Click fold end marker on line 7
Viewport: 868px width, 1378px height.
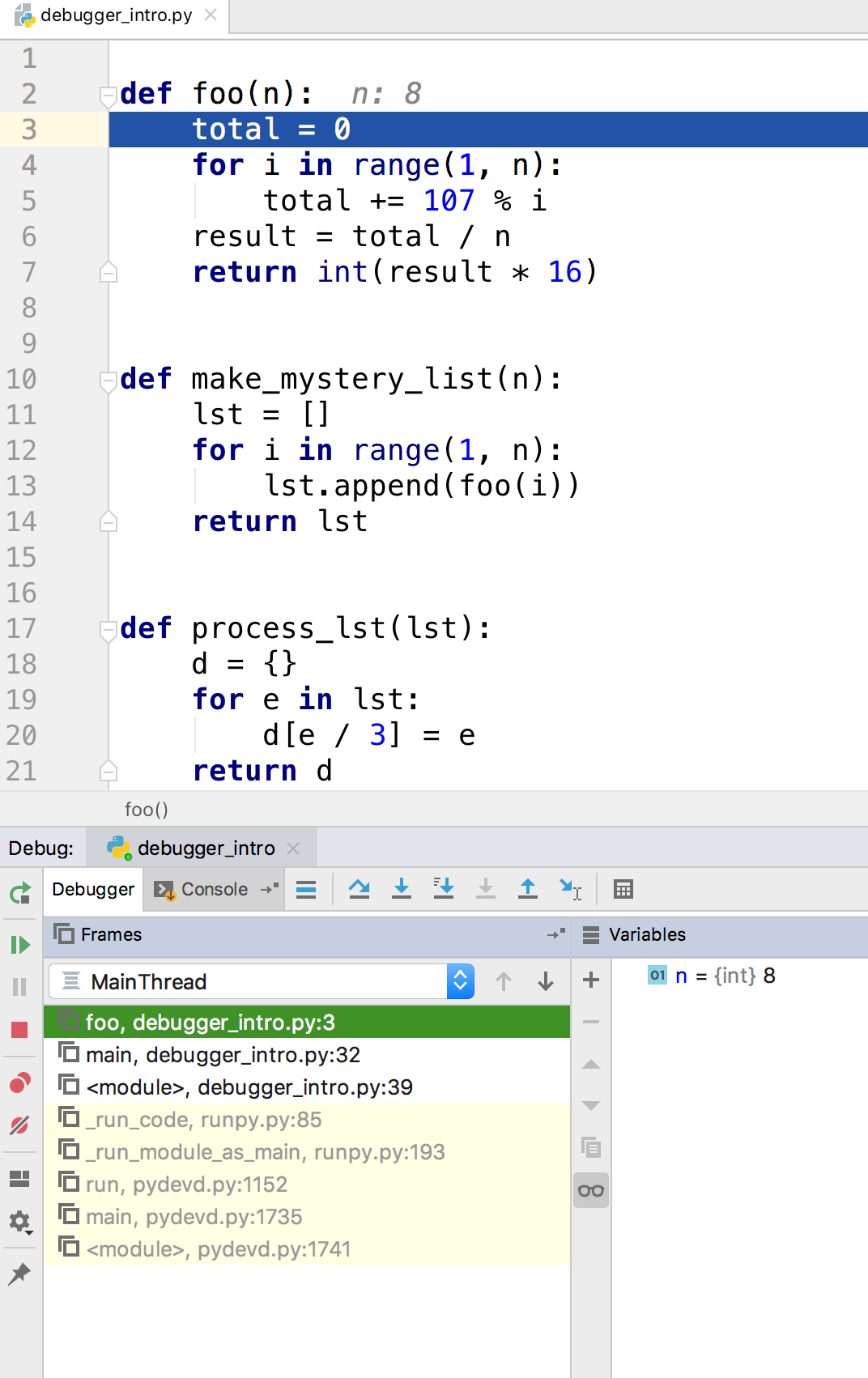108,271
